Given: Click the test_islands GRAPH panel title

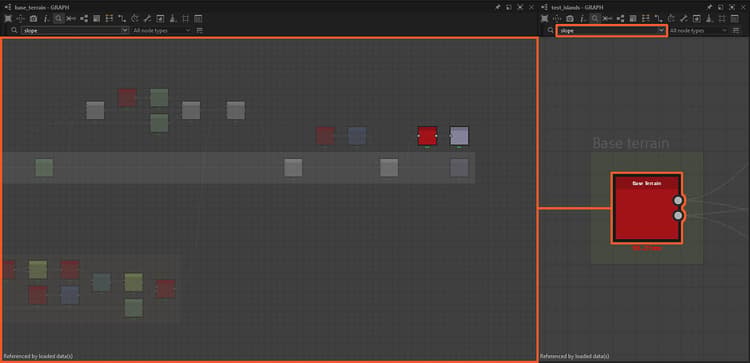Looking at the screenshot, I should click(x=577, y=7).
